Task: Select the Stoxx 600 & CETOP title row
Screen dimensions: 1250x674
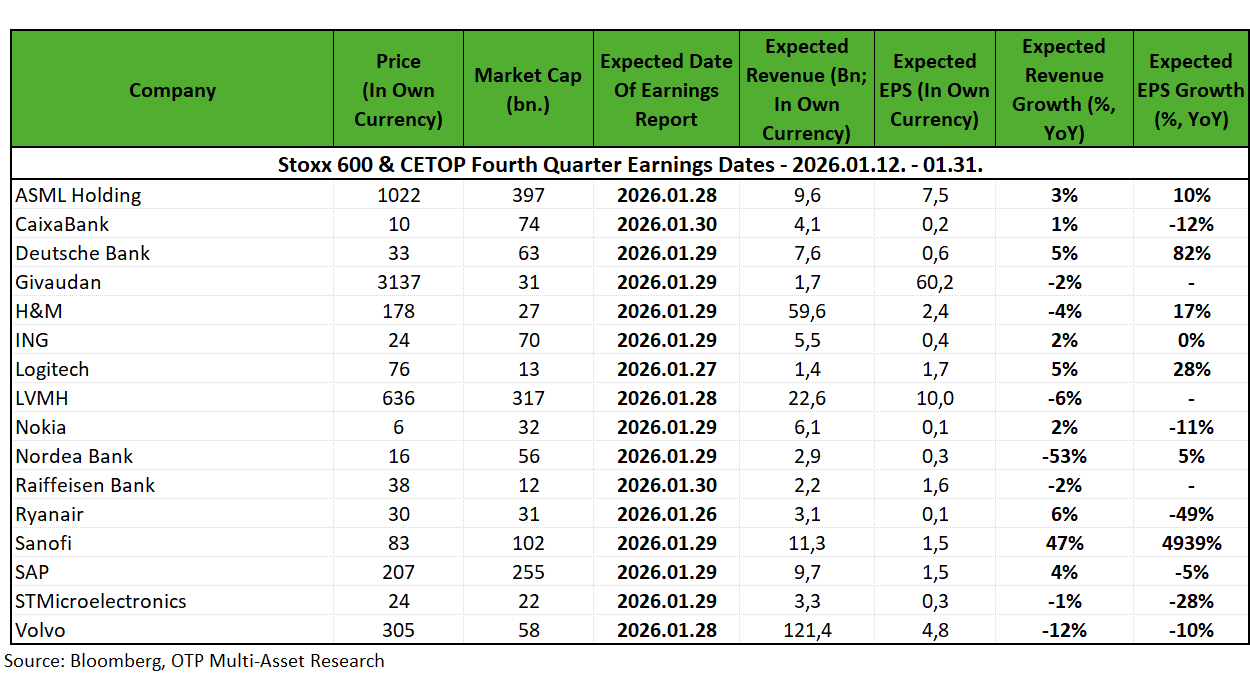Action: pos(630,164)
